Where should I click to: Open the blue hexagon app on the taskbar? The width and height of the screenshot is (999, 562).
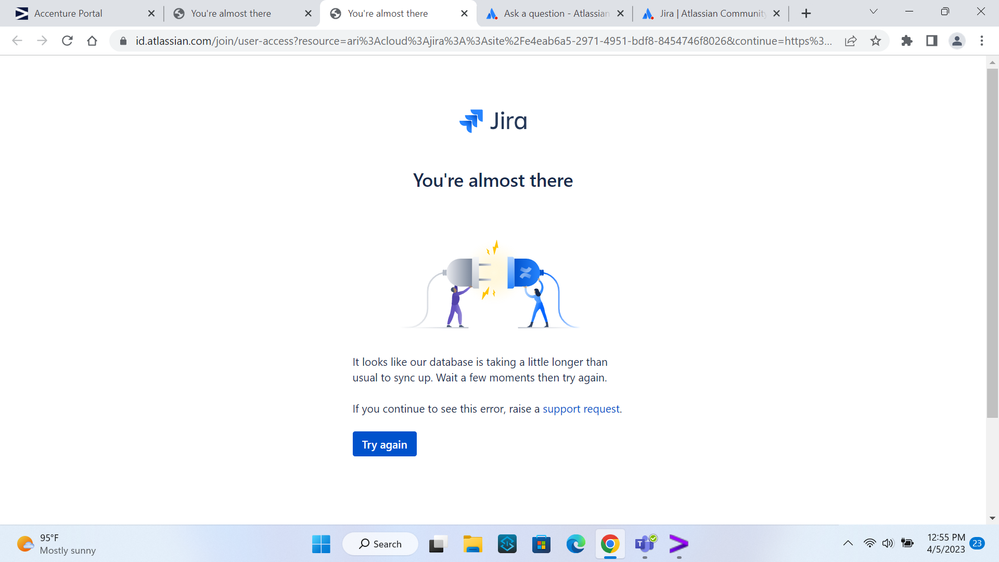click(x=507, y=544)
